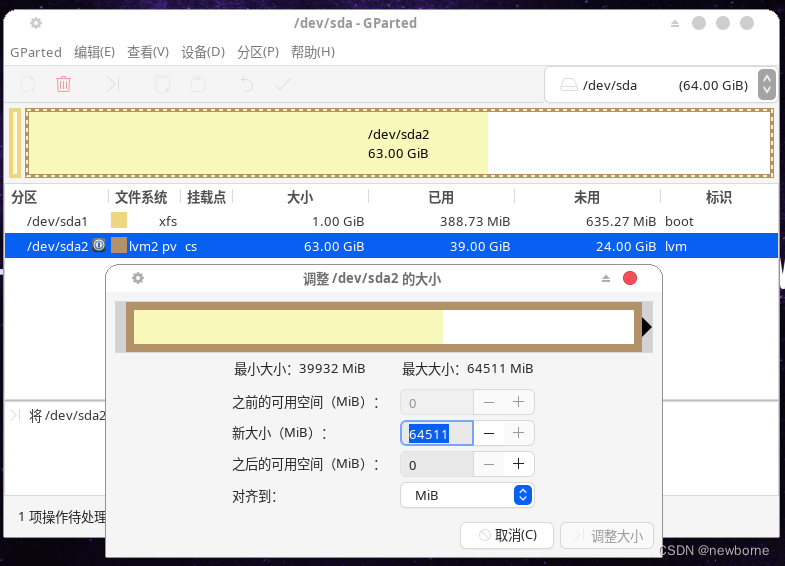Select the /dev/sda1 partition row

click(391, 221)
